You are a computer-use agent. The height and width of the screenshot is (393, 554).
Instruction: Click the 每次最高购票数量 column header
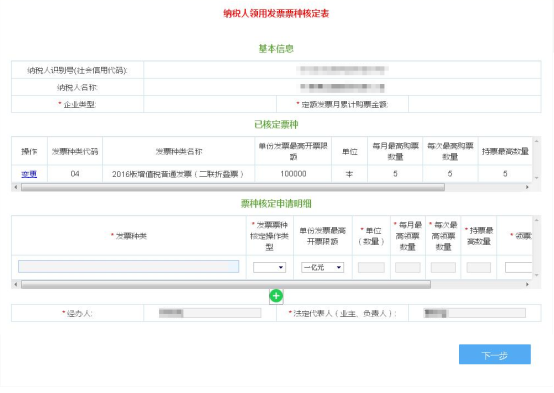point(450,151)
